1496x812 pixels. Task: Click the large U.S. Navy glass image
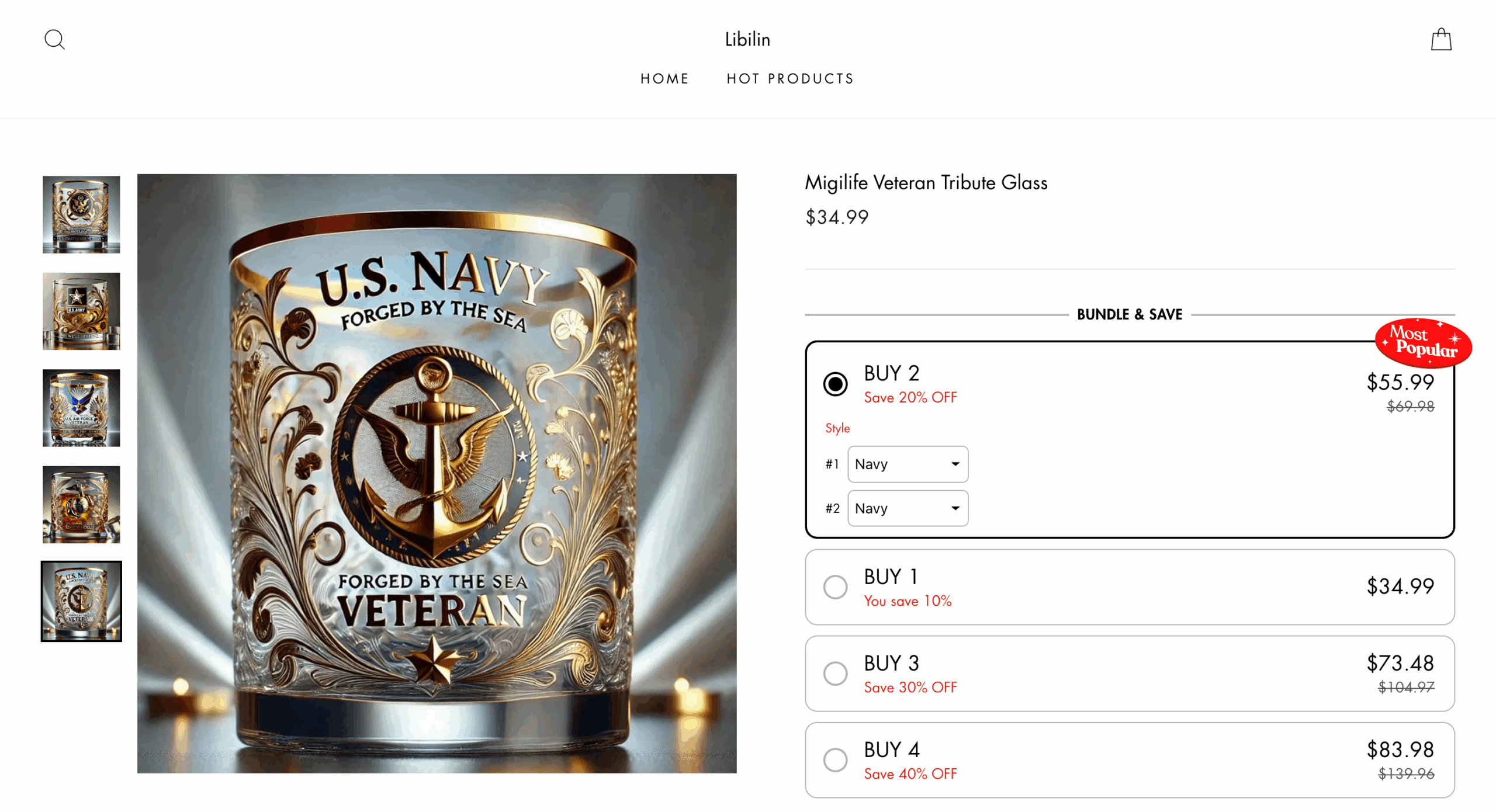(x=437, y=473)
